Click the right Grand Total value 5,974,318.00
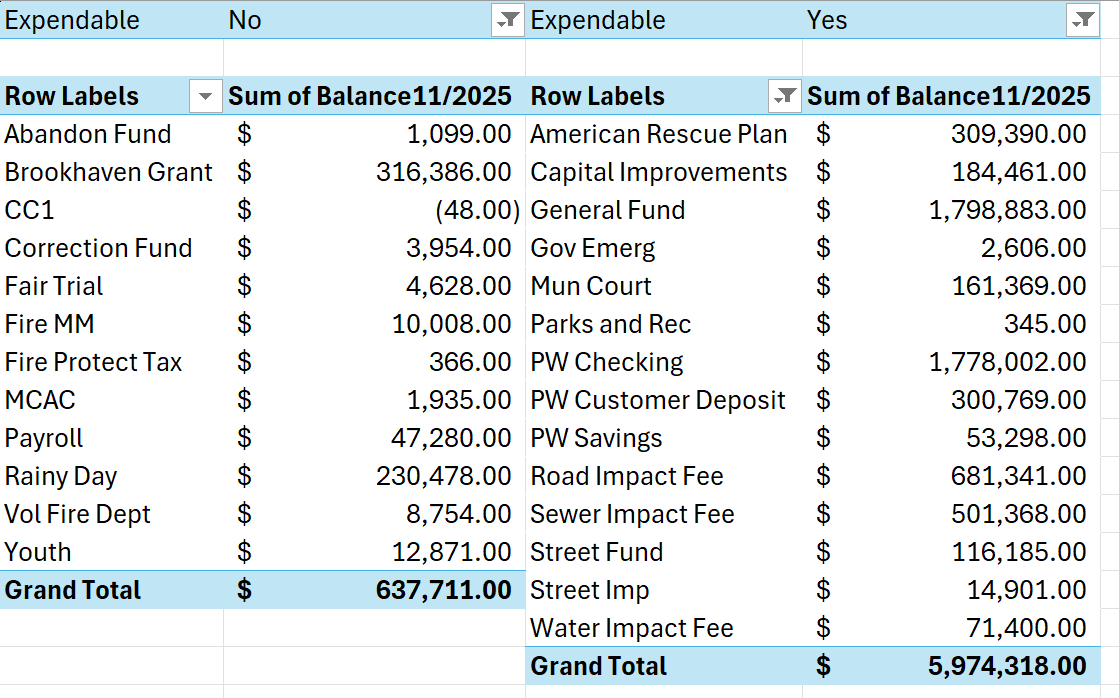The width and height of the screenshot is (1119, 698). 1007,666
